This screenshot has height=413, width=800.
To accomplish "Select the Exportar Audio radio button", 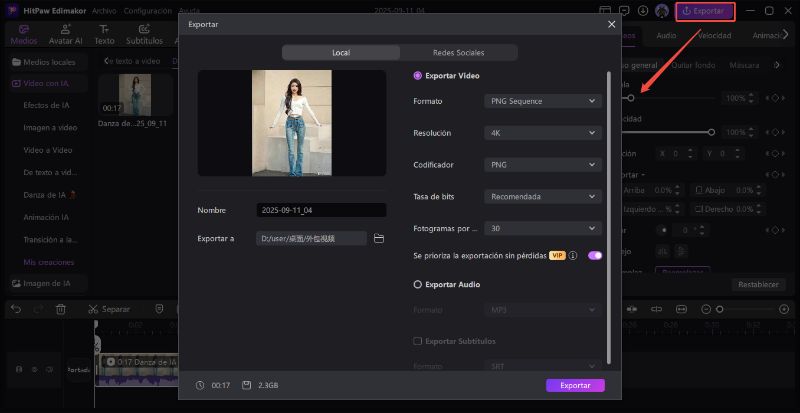I will click(417, 284).
